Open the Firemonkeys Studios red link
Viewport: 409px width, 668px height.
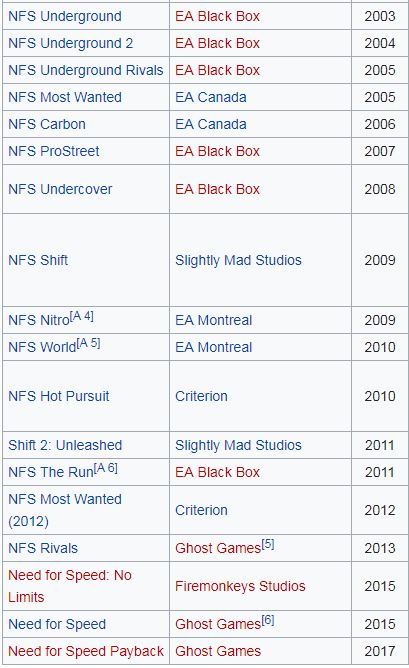pyautogui.click(x=240, y=586)
